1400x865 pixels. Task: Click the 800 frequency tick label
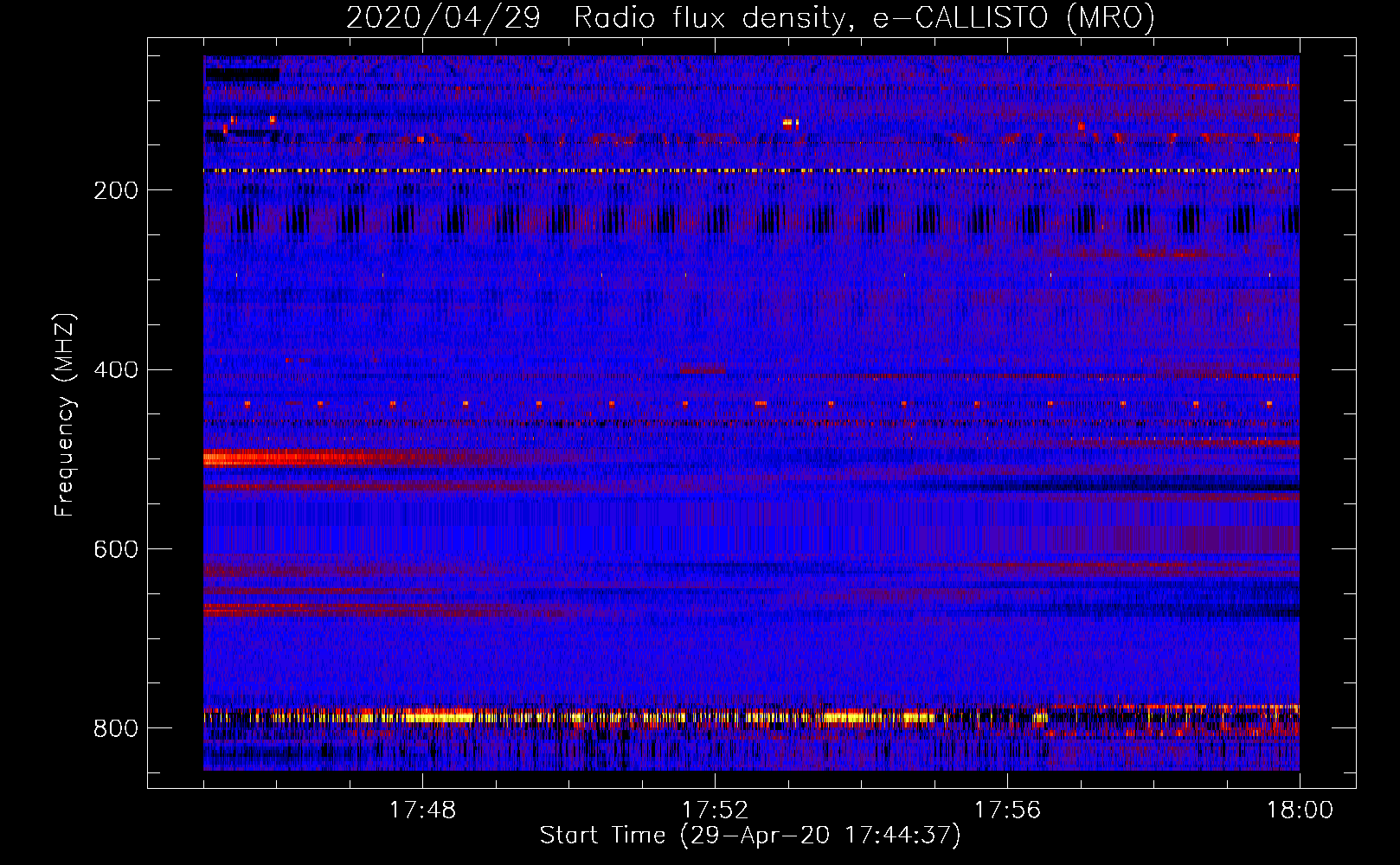116,729
